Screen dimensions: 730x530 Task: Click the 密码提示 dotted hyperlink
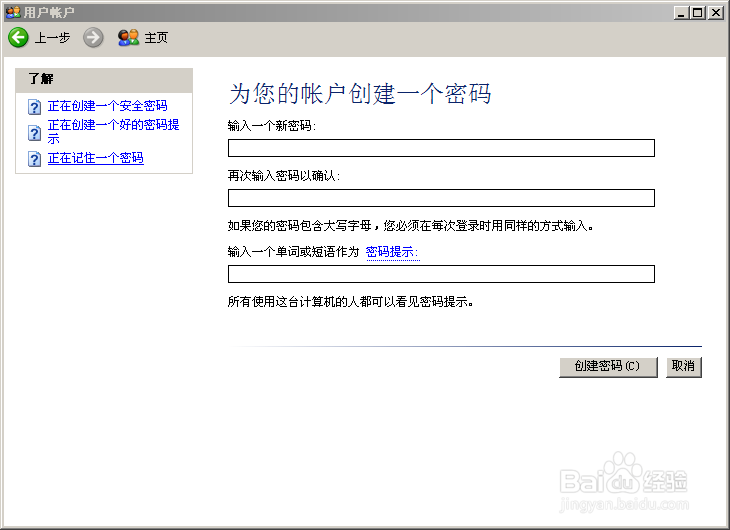392,252
